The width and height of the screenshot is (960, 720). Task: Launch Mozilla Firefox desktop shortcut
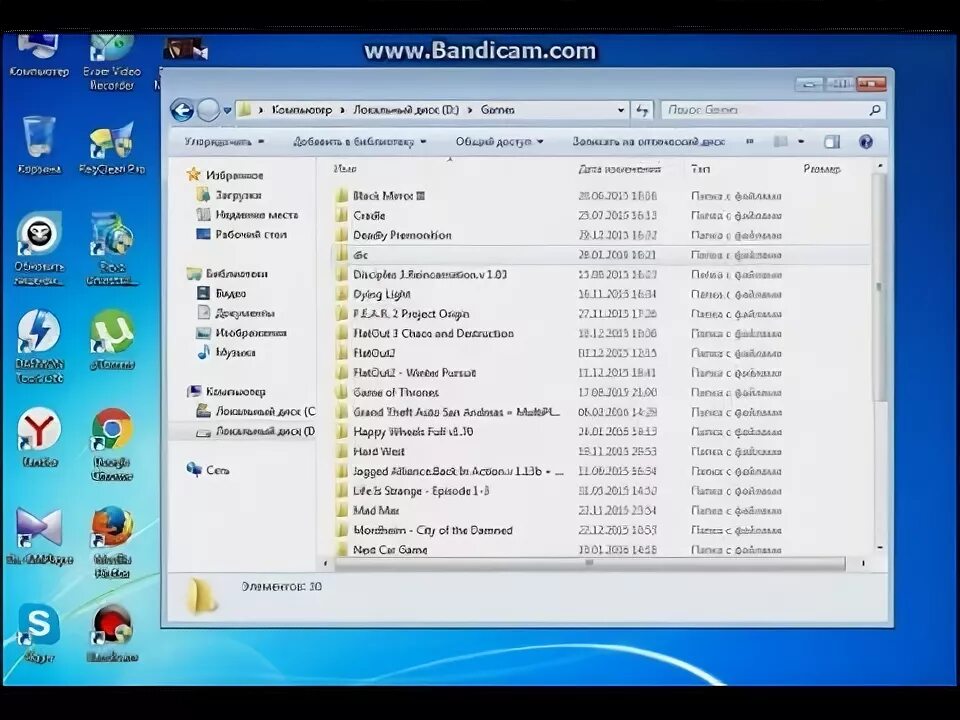(x=112, y=542)
